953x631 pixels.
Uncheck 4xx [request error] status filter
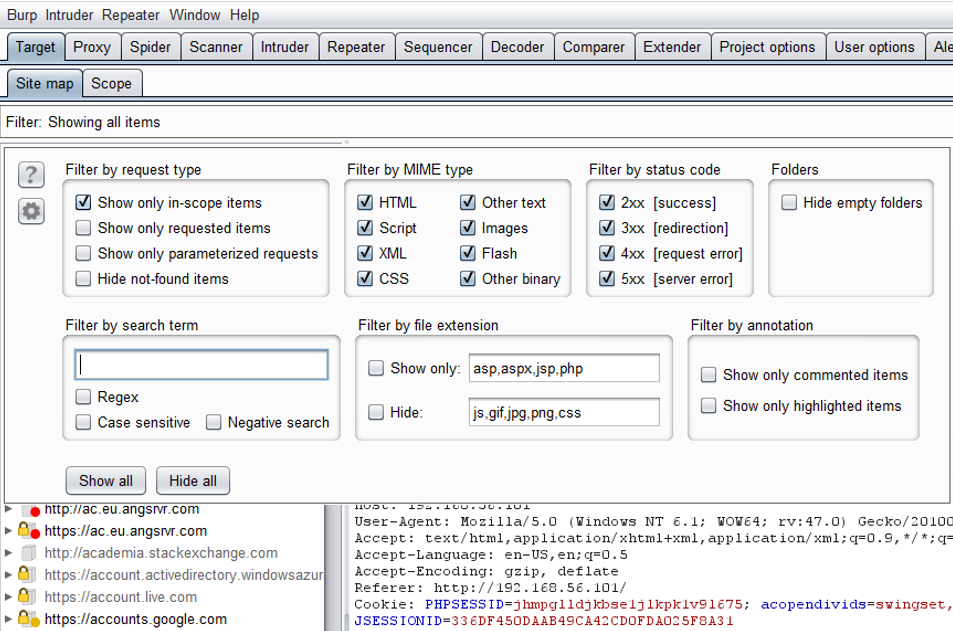[x=607, y=253]
